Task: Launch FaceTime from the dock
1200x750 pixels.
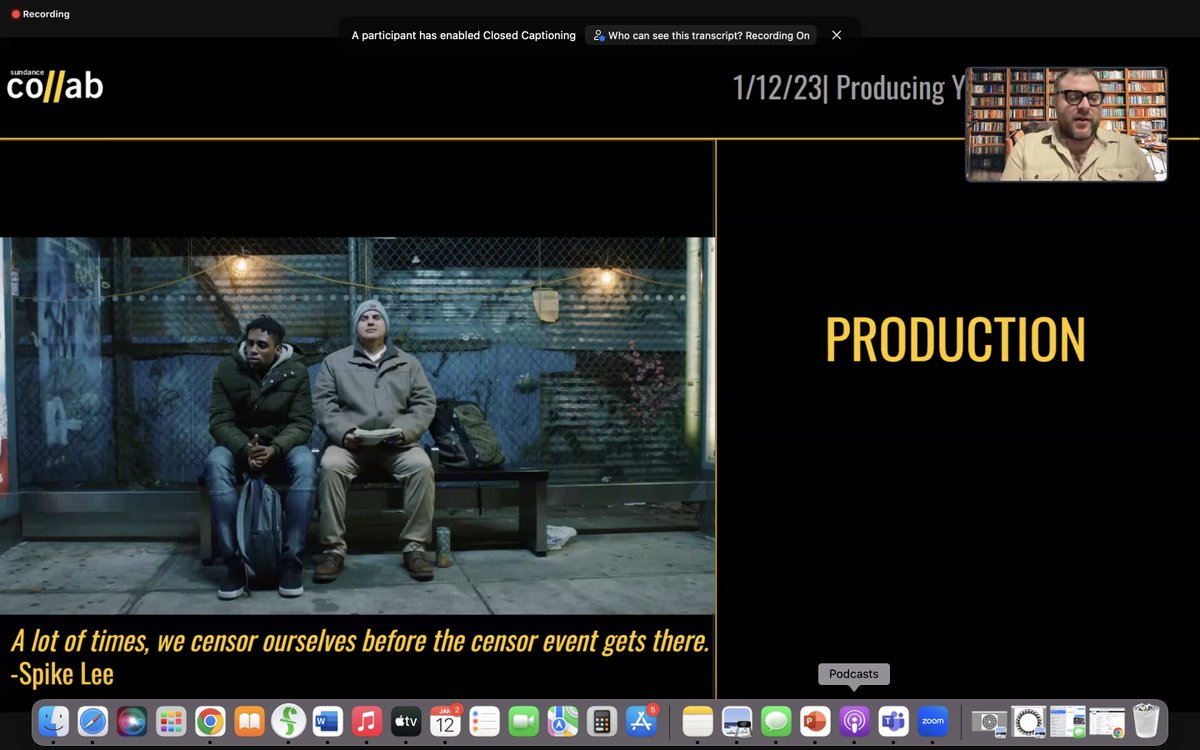Action: pyautogui.click(x=523, y=721)
